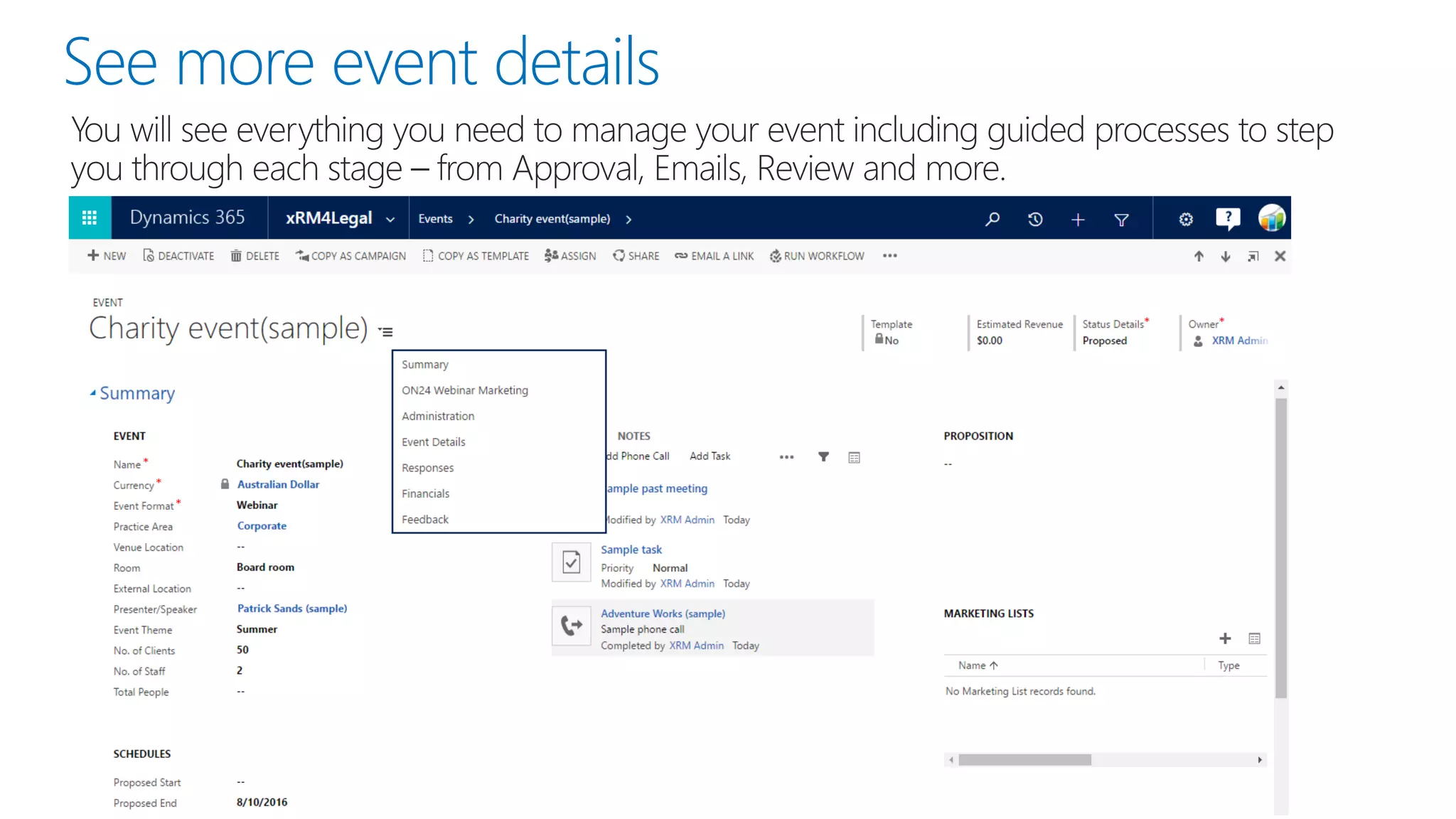
Task: Click the Deactivate command
Action: (178, 256)
